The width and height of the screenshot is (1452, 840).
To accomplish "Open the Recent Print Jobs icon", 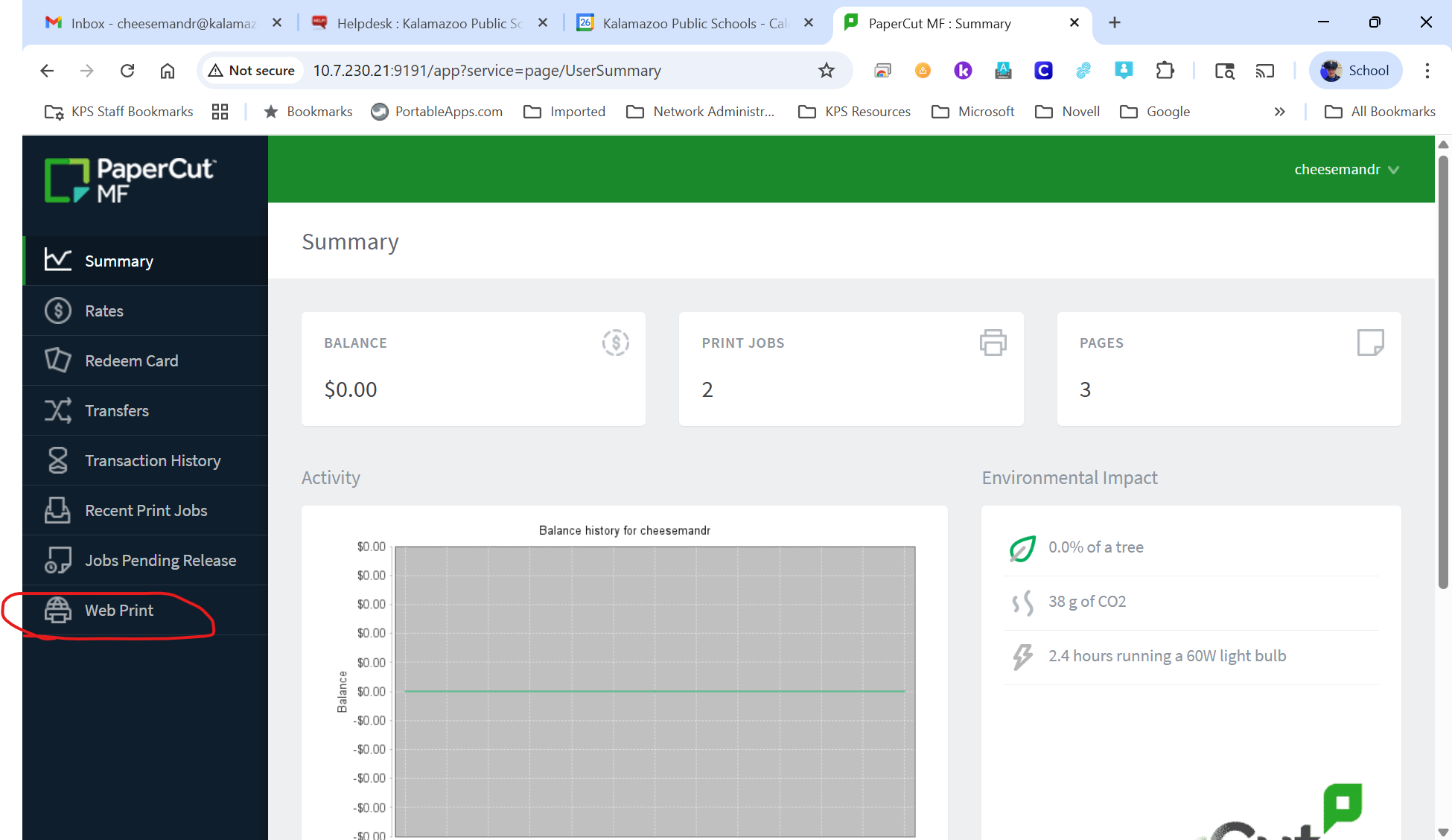I will point(57,510).
